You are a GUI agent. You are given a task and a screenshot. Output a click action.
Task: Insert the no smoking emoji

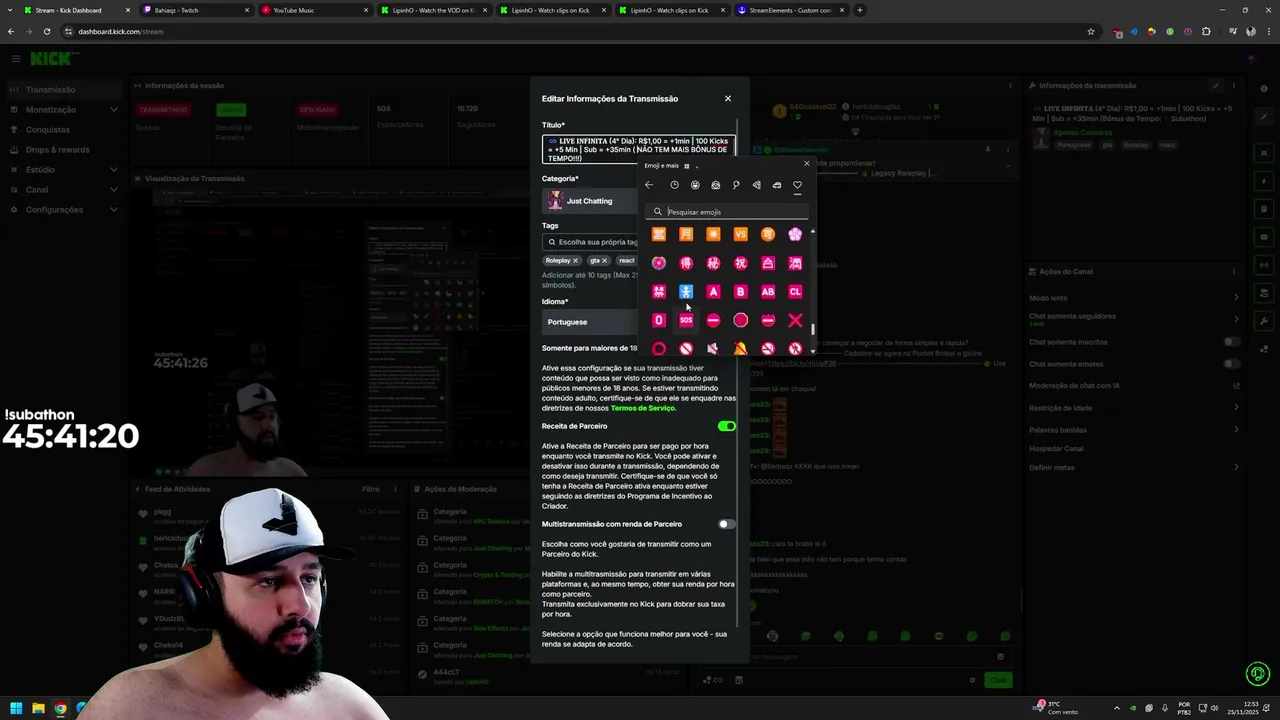[768, 348]
